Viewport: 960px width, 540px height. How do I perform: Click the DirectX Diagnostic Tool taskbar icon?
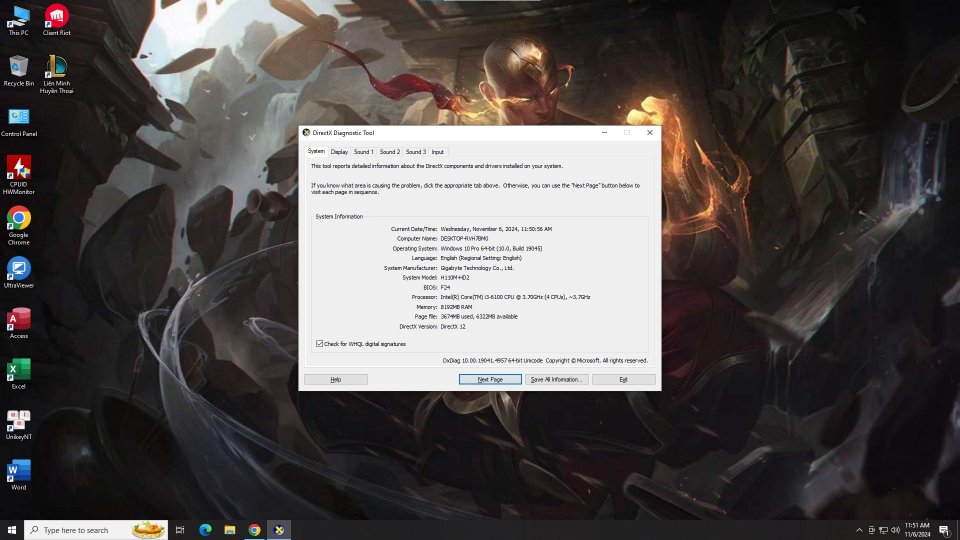tap(279, 530)
